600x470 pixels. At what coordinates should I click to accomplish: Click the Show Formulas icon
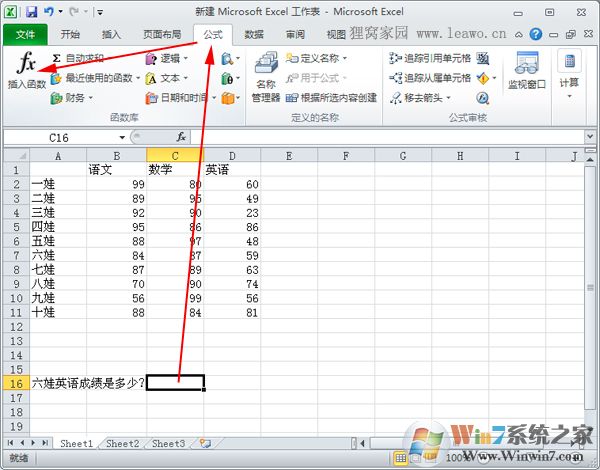click(483, 58)
